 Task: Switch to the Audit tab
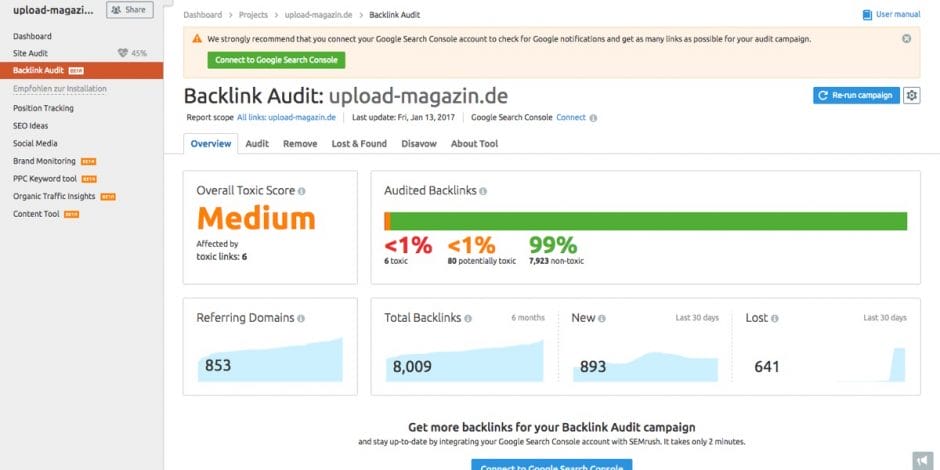tap(257, 144)
